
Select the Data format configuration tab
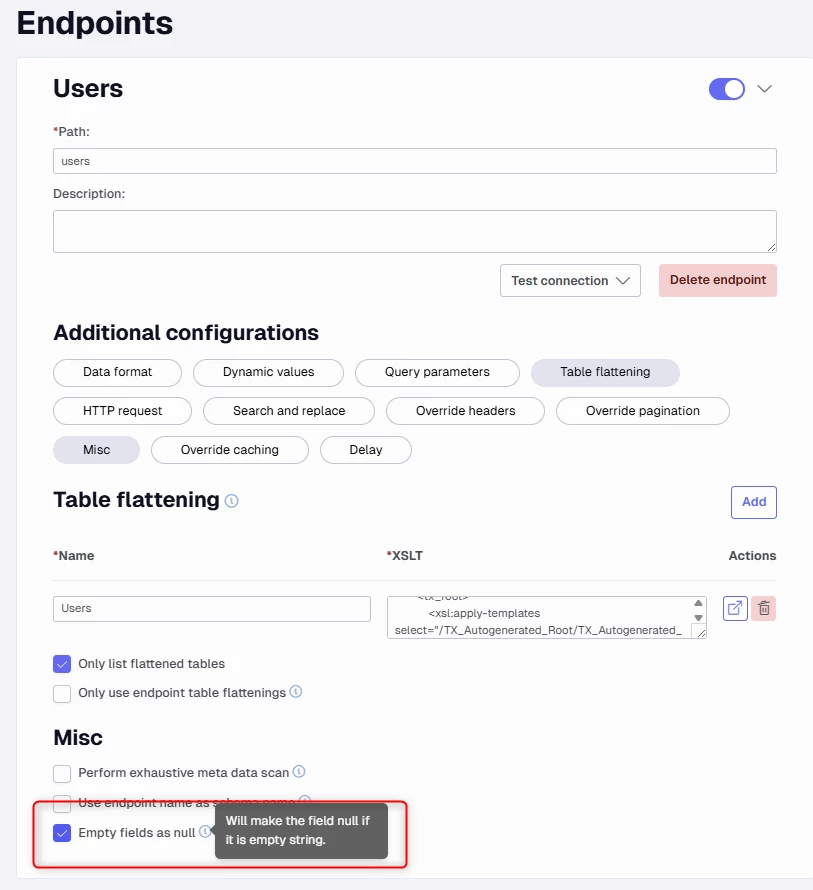pyautogui.click(x=118, y=372)
